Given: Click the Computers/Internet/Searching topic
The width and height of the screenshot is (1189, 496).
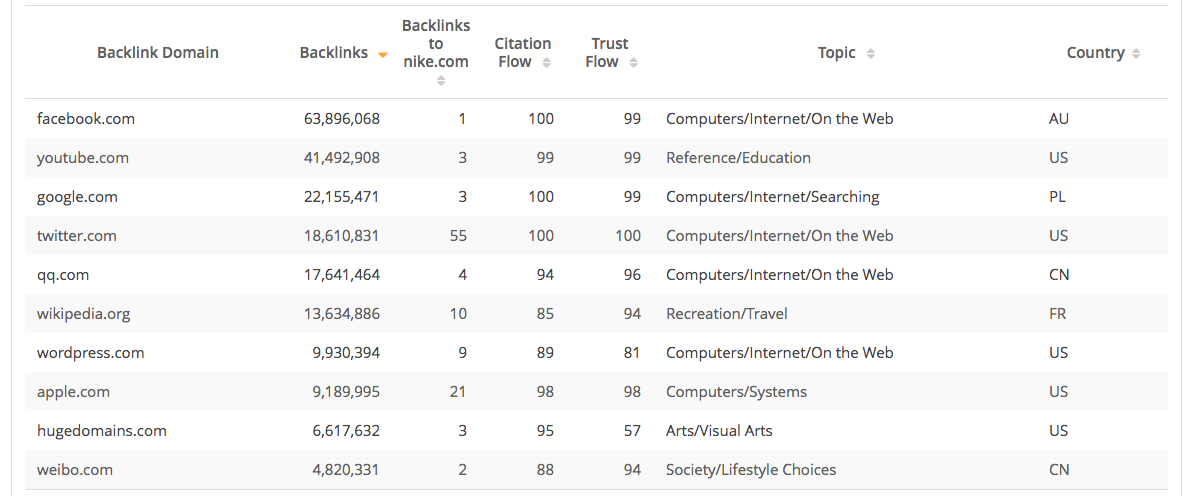Looking at the screenshot, I should (x=773, y=196).
